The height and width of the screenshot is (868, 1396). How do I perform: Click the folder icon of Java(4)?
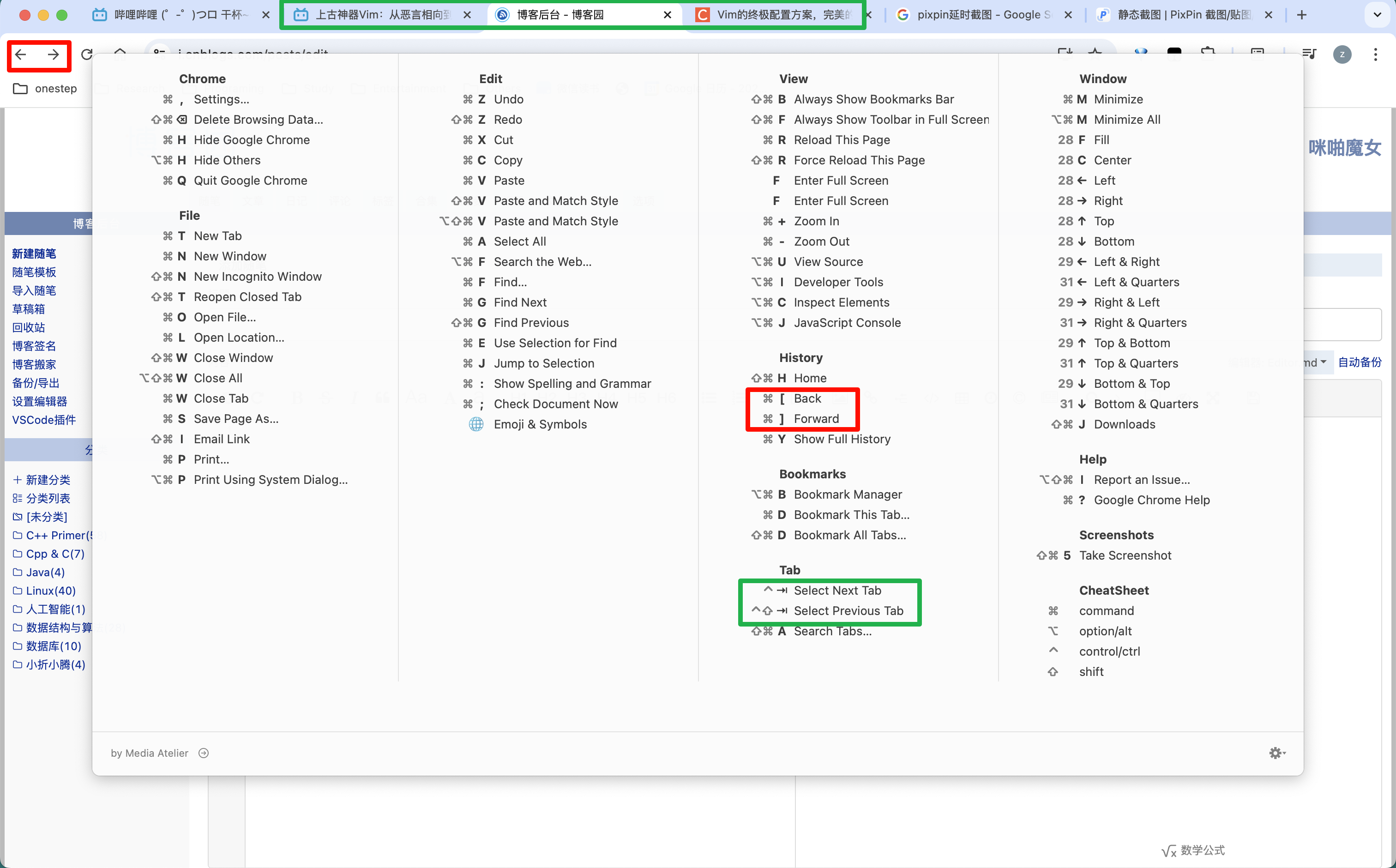17,573
